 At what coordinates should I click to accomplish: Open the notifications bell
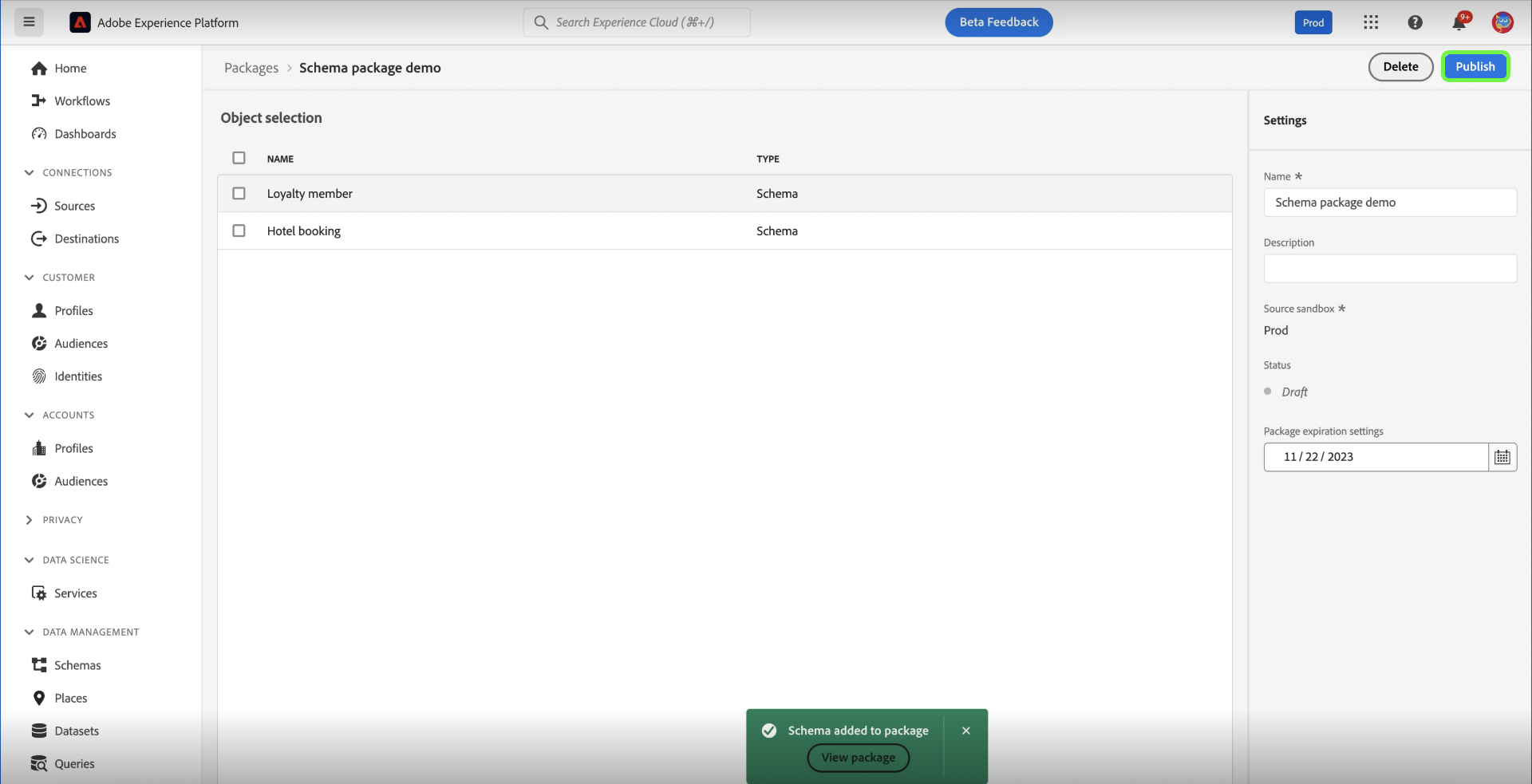pos(1459,22)
